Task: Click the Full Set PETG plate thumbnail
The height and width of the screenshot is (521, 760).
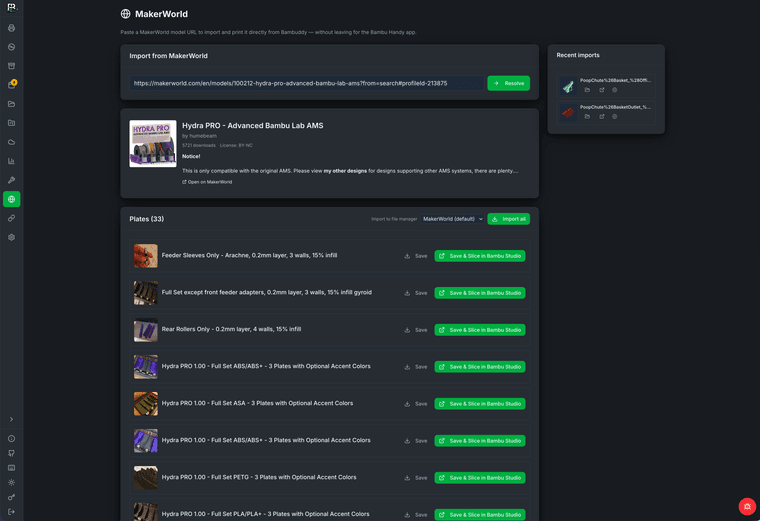Action: (146, 478)
